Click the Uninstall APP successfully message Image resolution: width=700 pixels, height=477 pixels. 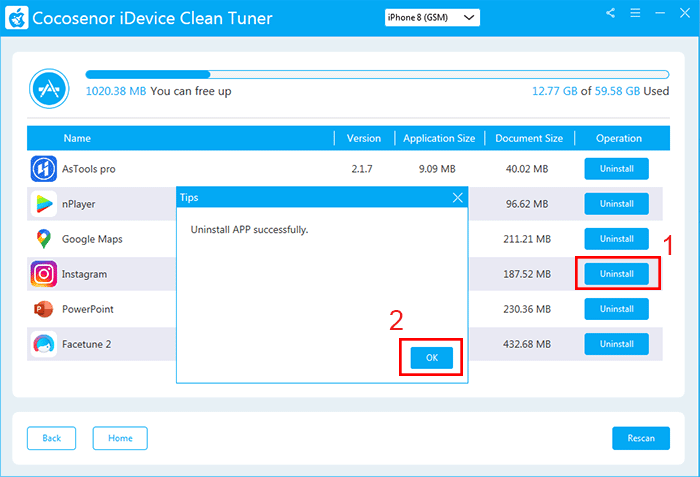coord(249,230)
